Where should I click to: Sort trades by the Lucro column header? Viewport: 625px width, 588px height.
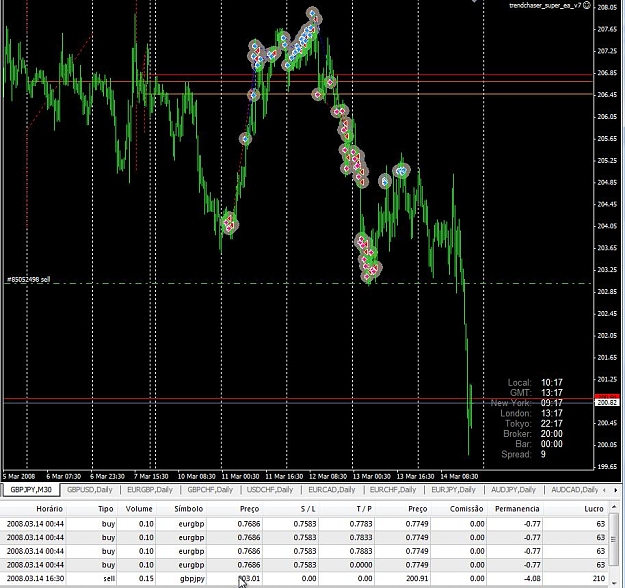coord(576,509)
